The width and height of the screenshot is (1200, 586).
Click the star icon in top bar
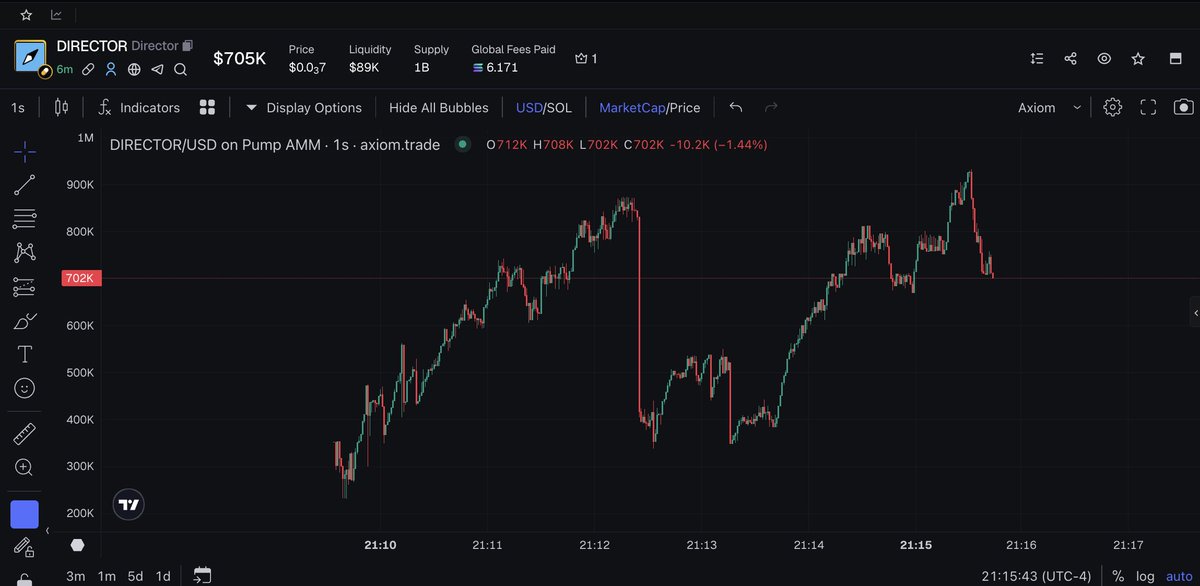[x=26, y=15]
